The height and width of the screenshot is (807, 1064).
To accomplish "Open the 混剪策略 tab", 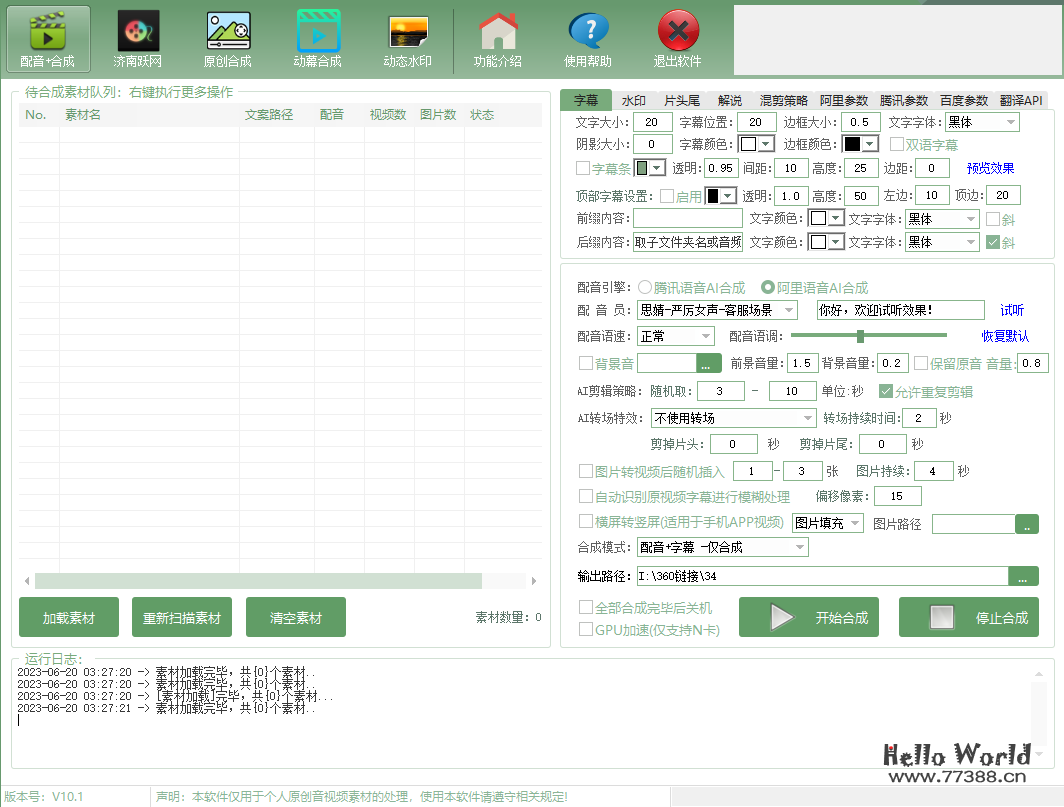I will [785, 100].
